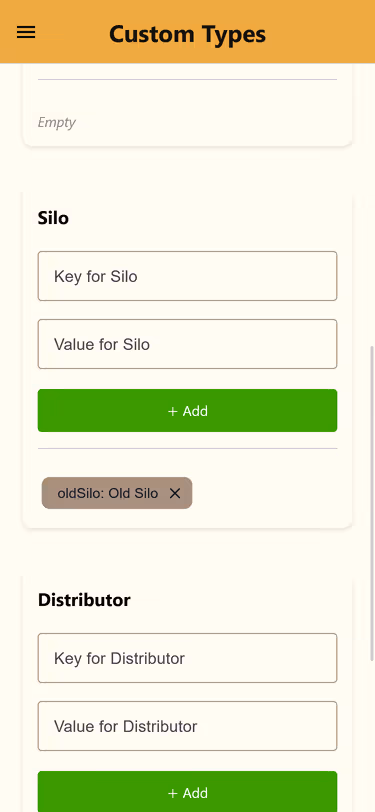Remove the oldSilo chip with its X icon
Viewport: 375px width, 812px height.
click(175, 494)
